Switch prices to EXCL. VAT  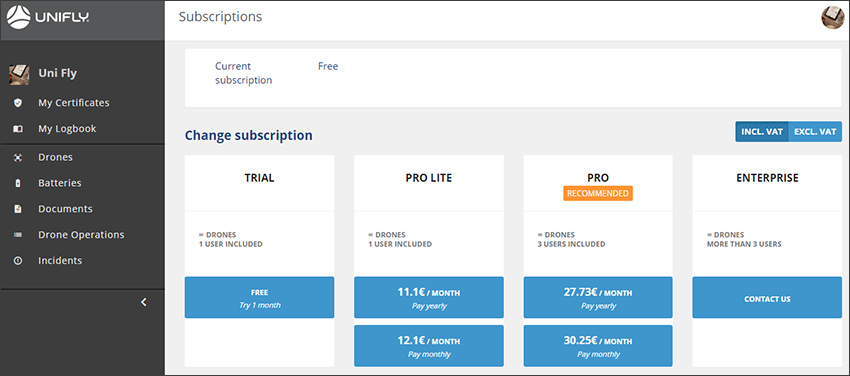[x=815, y=132]
